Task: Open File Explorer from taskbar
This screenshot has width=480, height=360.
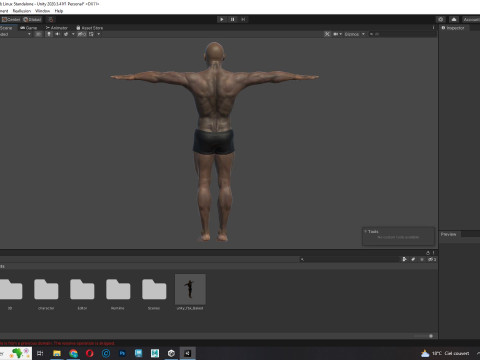Action: click(57, 353)
